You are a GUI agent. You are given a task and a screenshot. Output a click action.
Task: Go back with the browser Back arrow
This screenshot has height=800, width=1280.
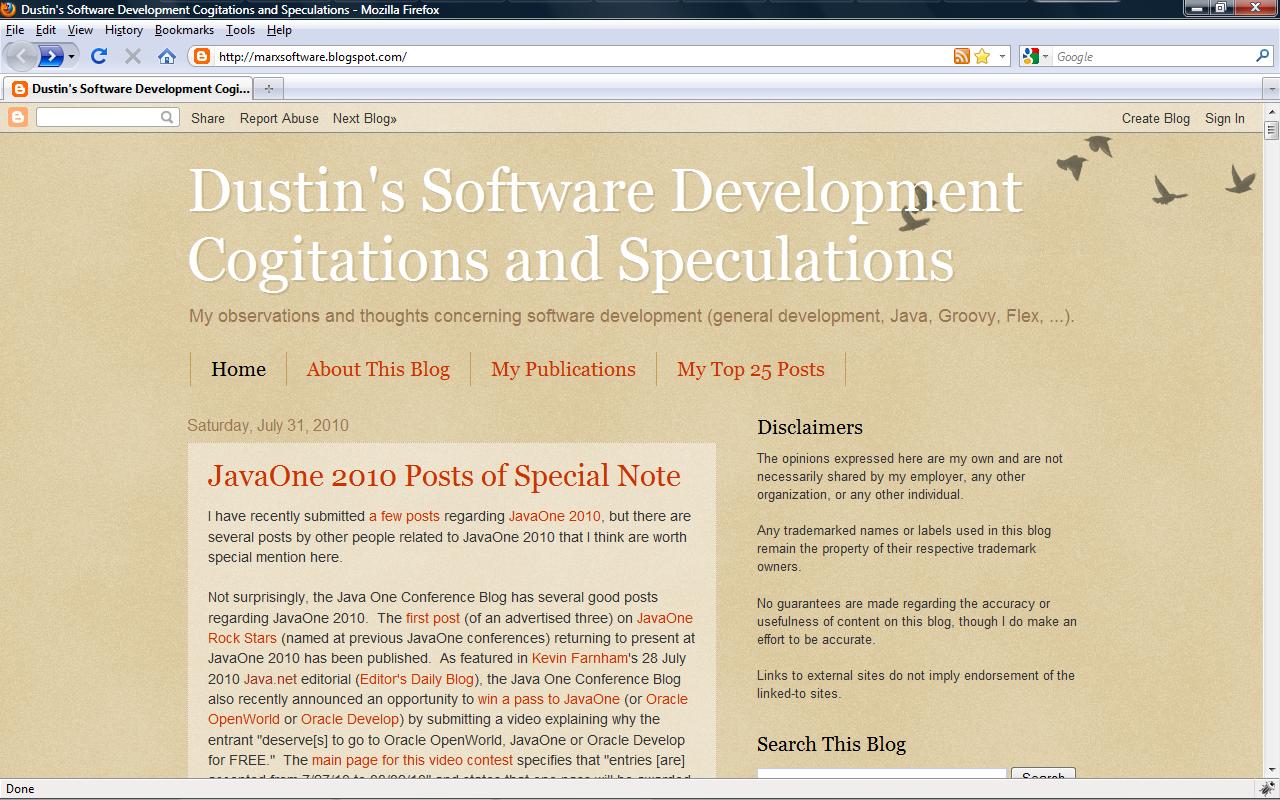(x=22, y=56)
